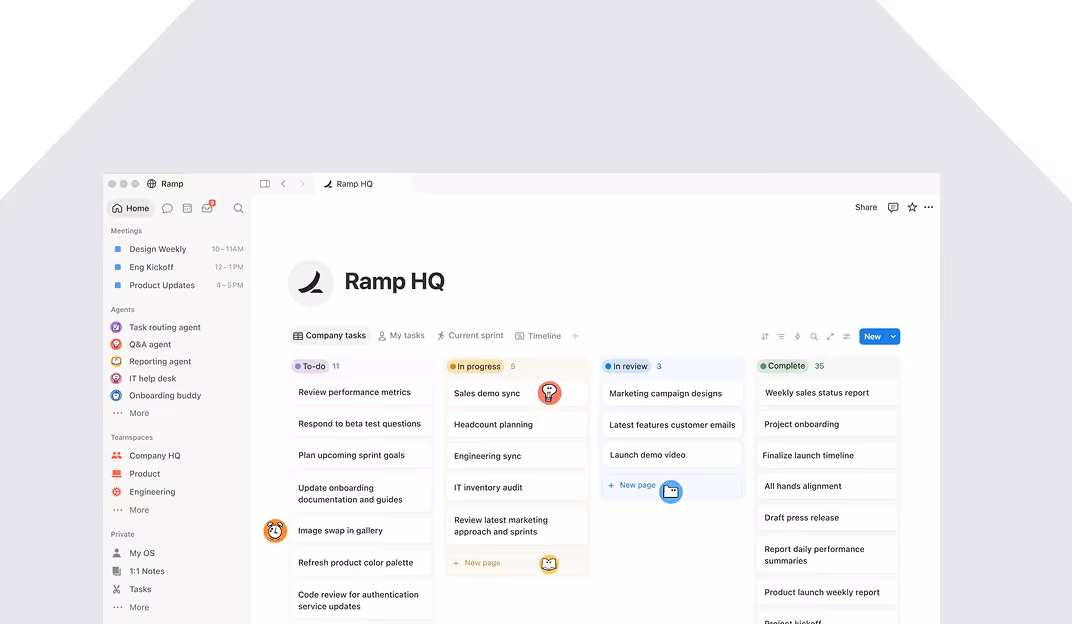Viewport: 1072px width, 624px height.
Task: Select the Company tasks tab
Action: tap(330, 336)
